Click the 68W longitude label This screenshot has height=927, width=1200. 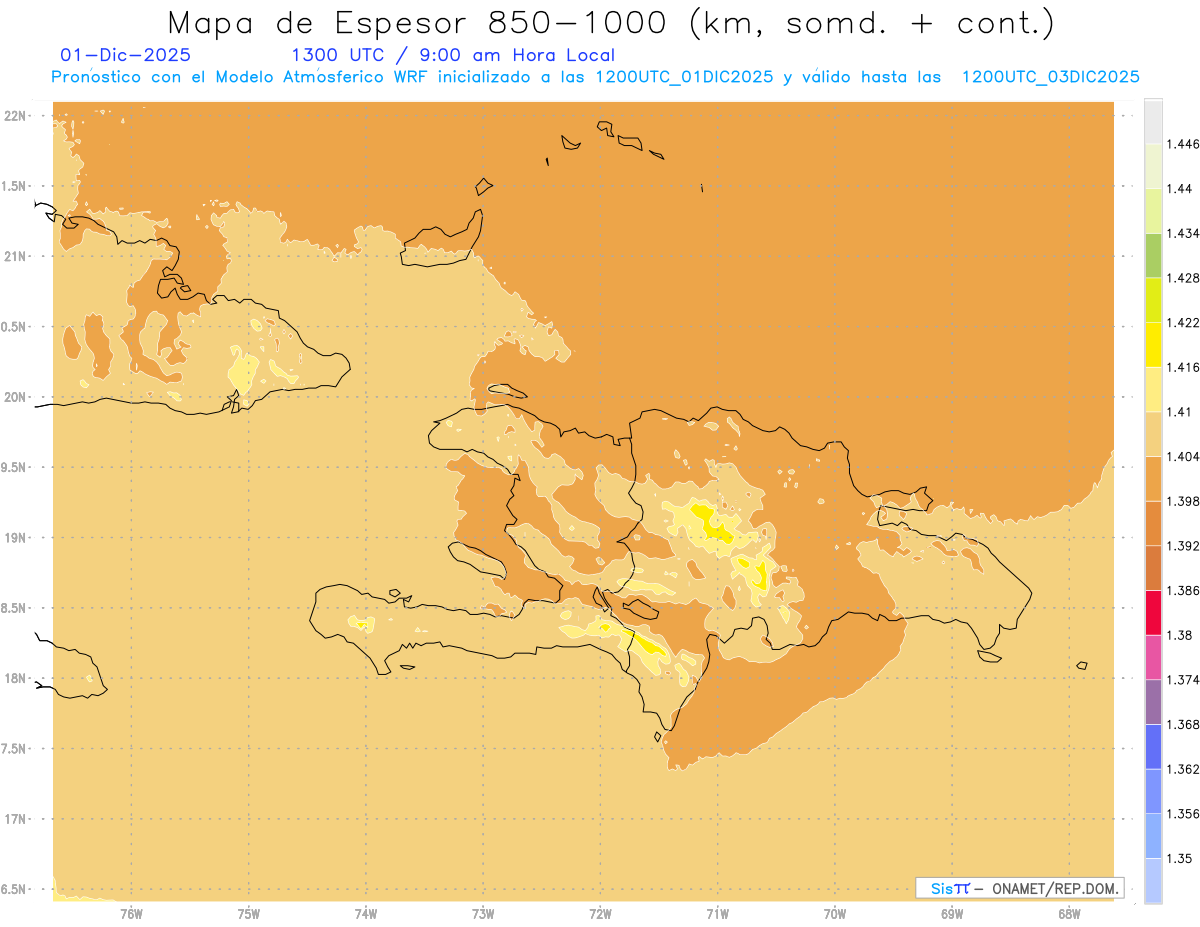coord(1069,912)
